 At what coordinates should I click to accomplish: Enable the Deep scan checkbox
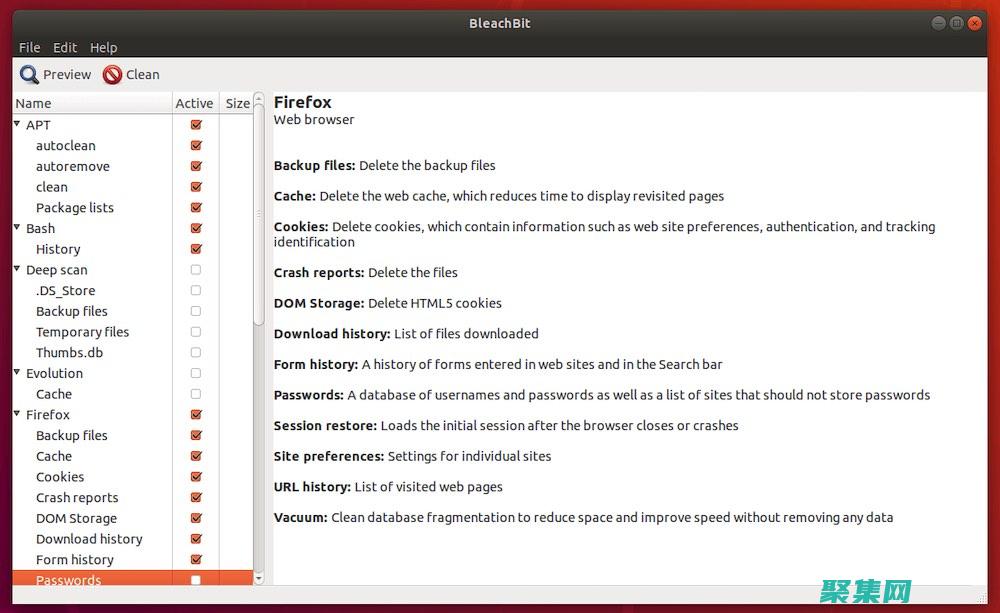[x=196, y=270]
